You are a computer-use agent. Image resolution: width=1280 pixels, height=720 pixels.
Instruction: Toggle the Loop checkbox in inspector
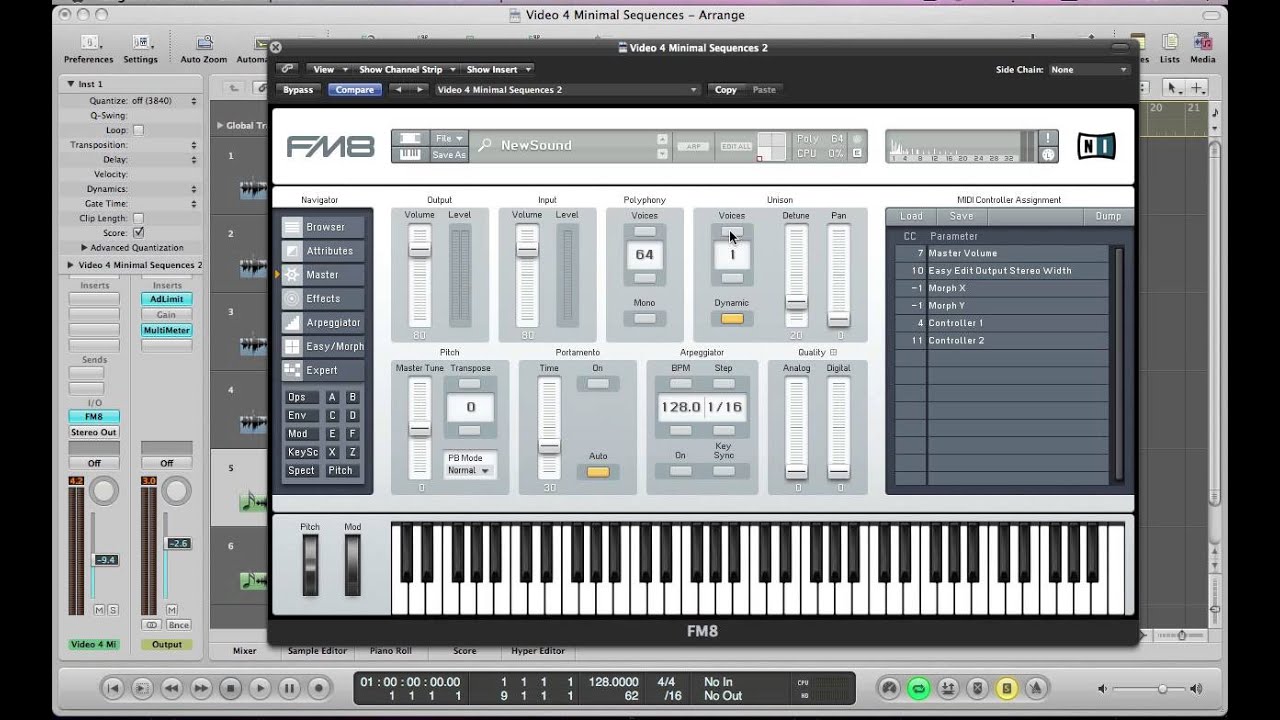(138, 130)
